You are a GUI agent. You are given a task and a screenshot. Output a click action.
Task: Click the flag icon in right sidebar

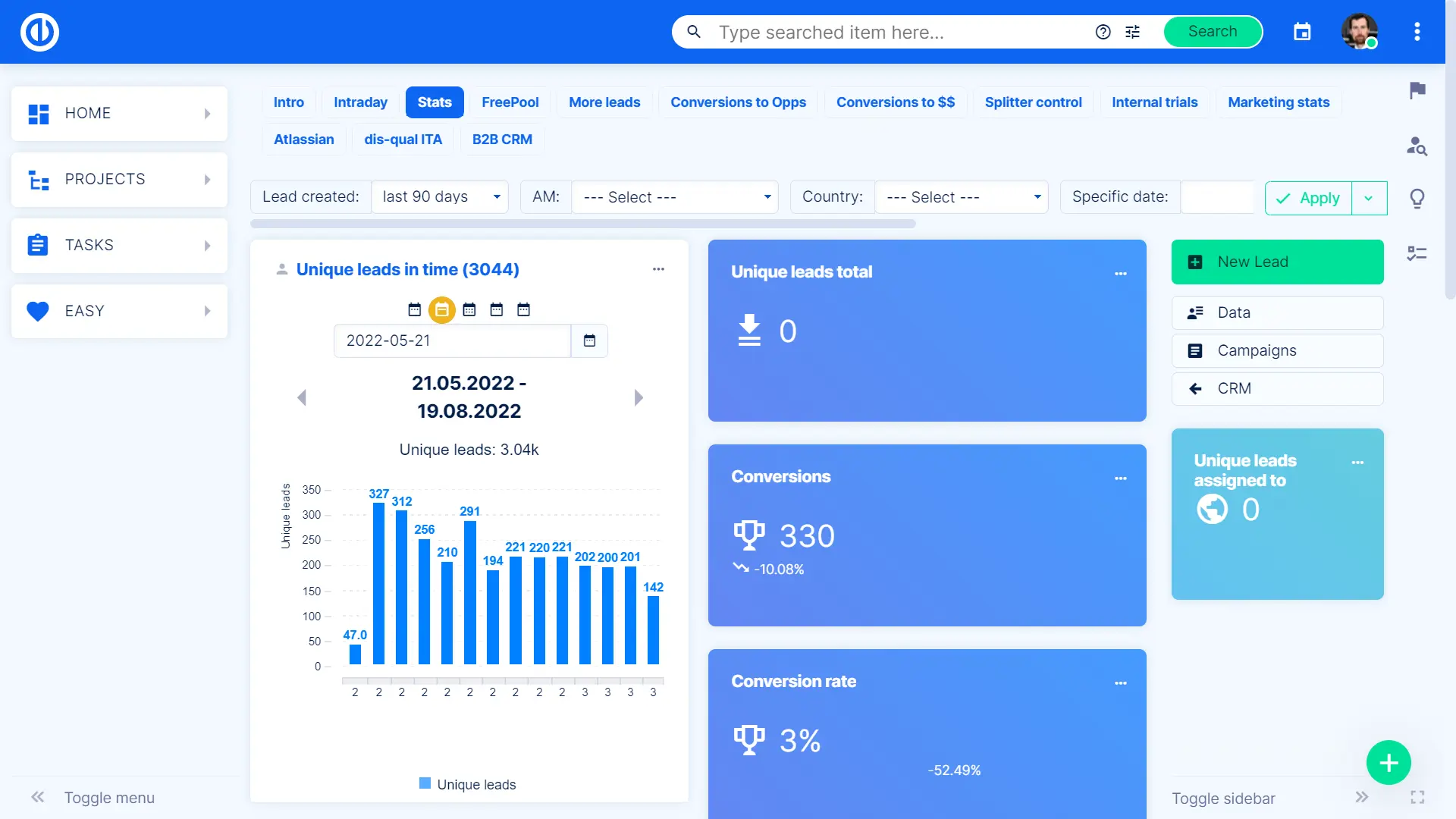tap(1417, 91)
